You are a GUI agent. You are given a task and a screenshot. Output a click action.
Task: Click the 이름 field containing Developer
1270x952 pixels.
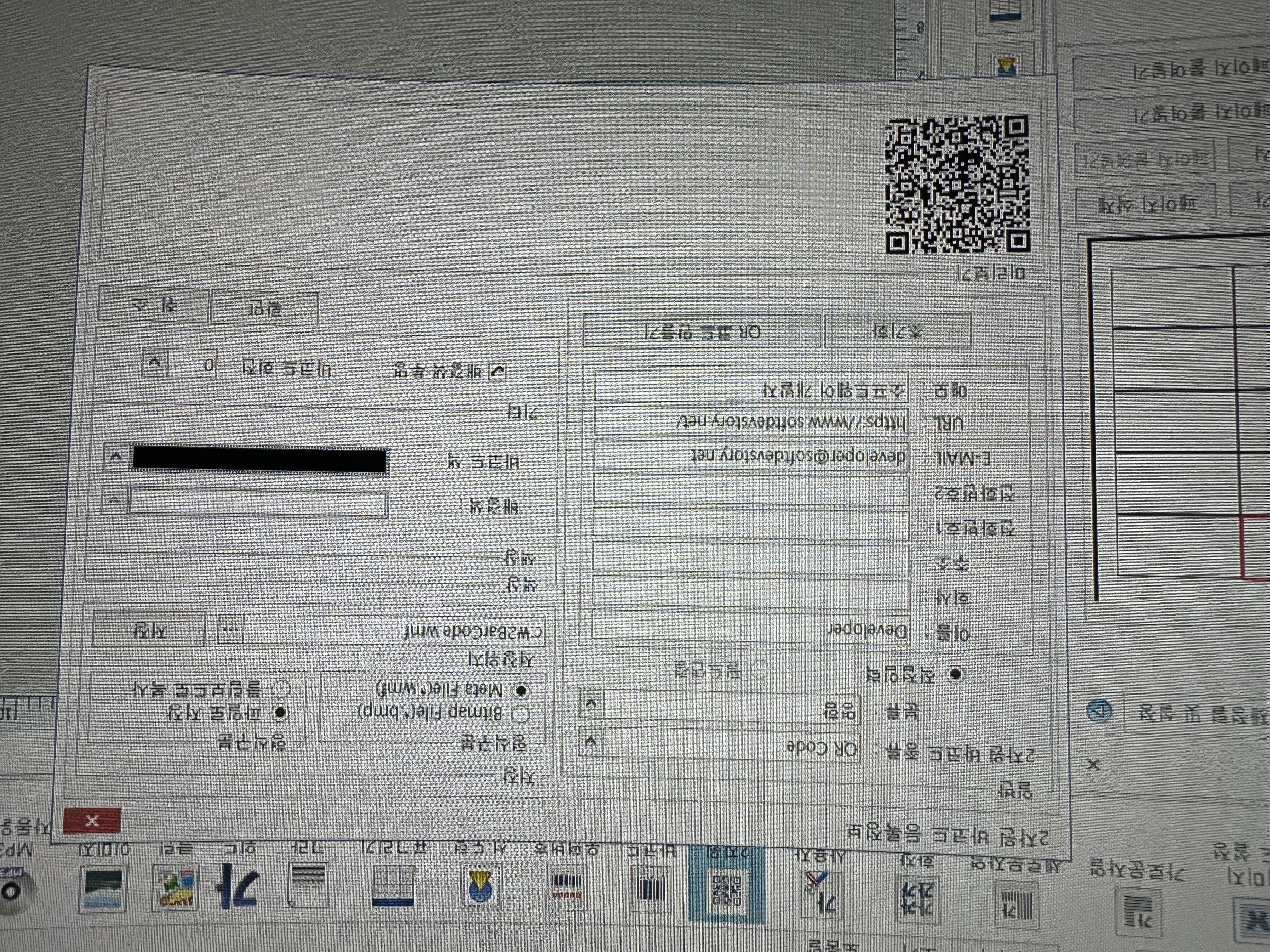pos(750,628)
